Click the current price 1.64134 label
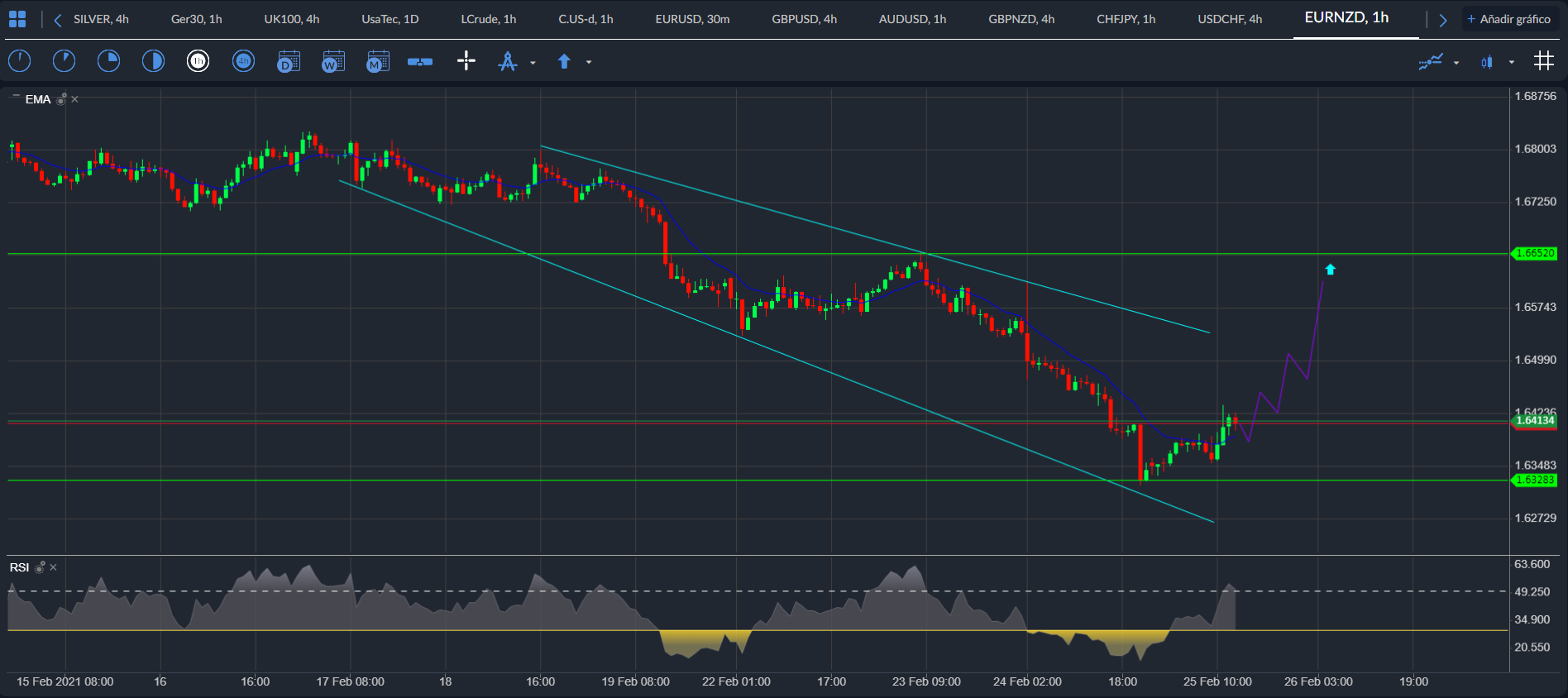 click(1535, 421)
